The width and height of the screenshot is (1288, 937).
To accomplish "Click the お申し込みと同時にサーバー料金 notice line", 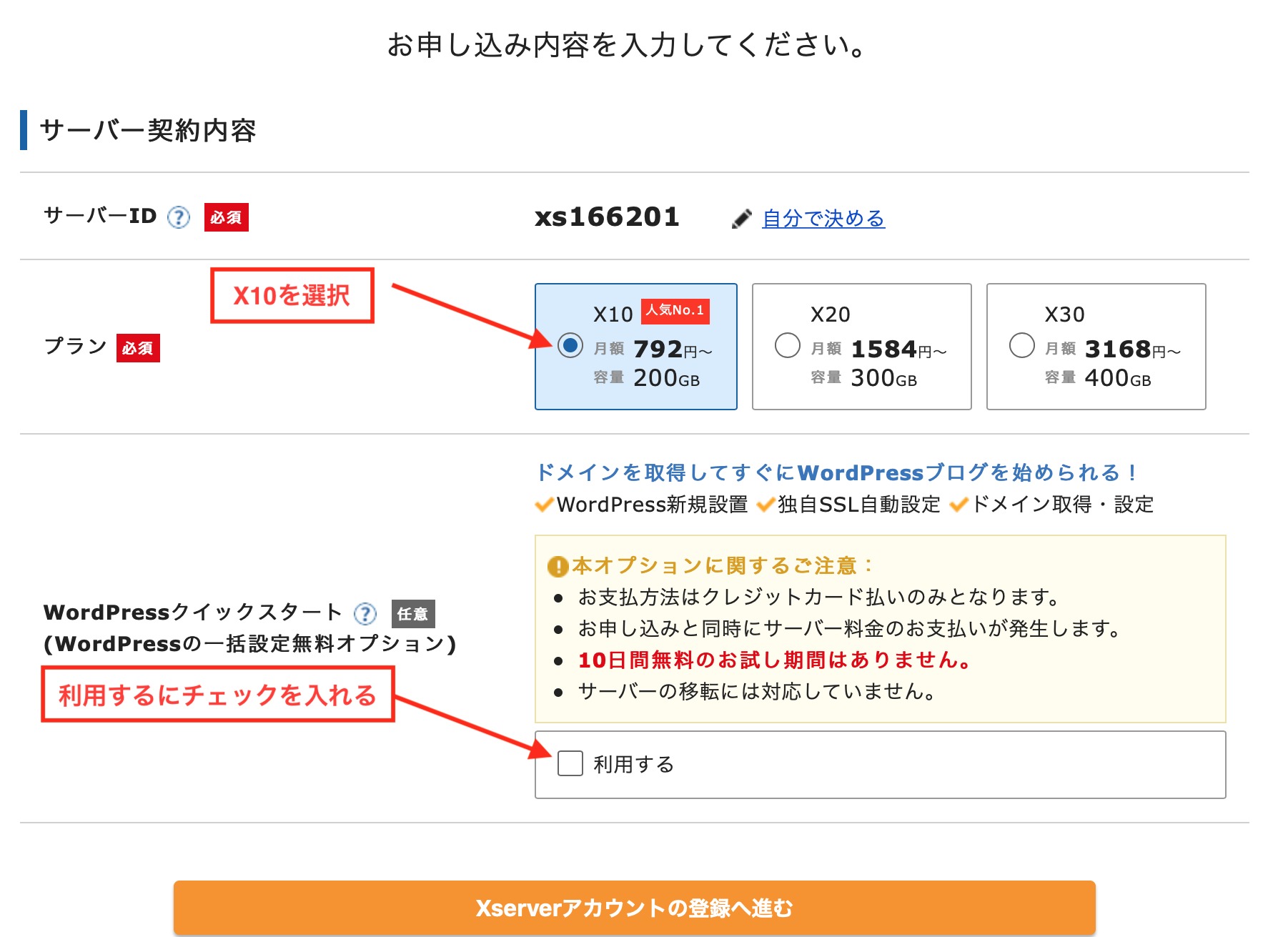I will [x=849, y=628].
